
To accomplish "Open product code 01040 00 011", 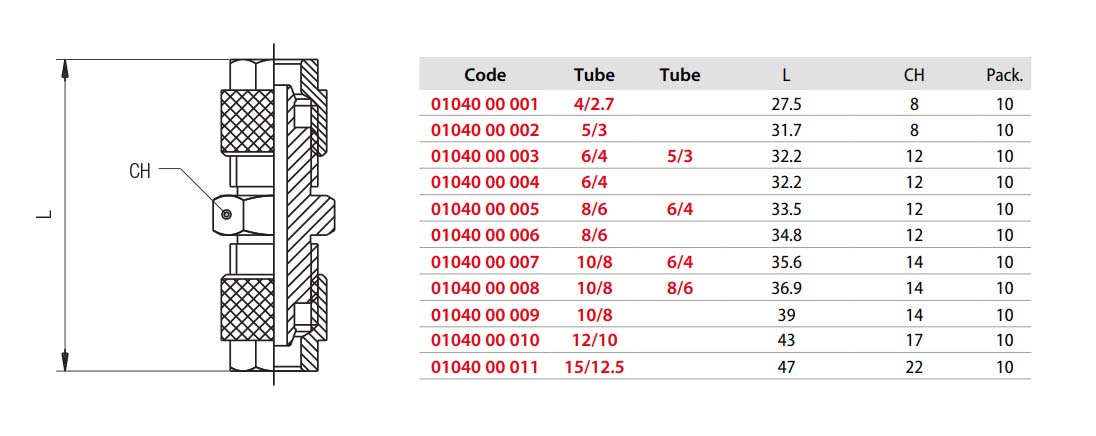I will tap(485, 367).
